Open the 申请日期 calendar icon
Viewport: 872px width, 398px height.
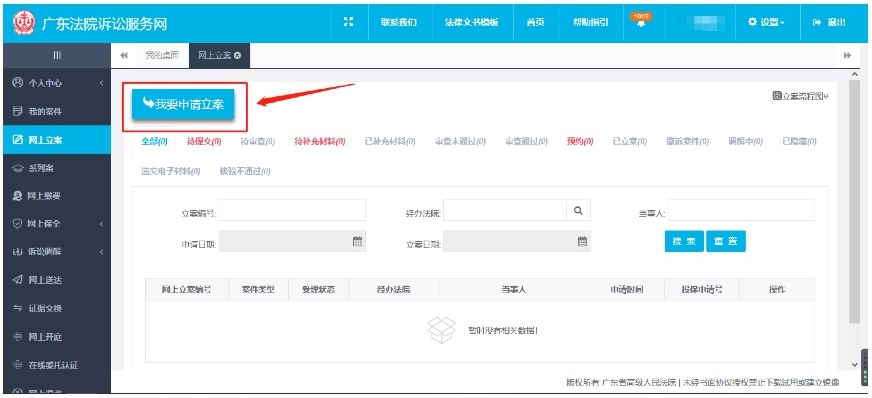point(358,241)
